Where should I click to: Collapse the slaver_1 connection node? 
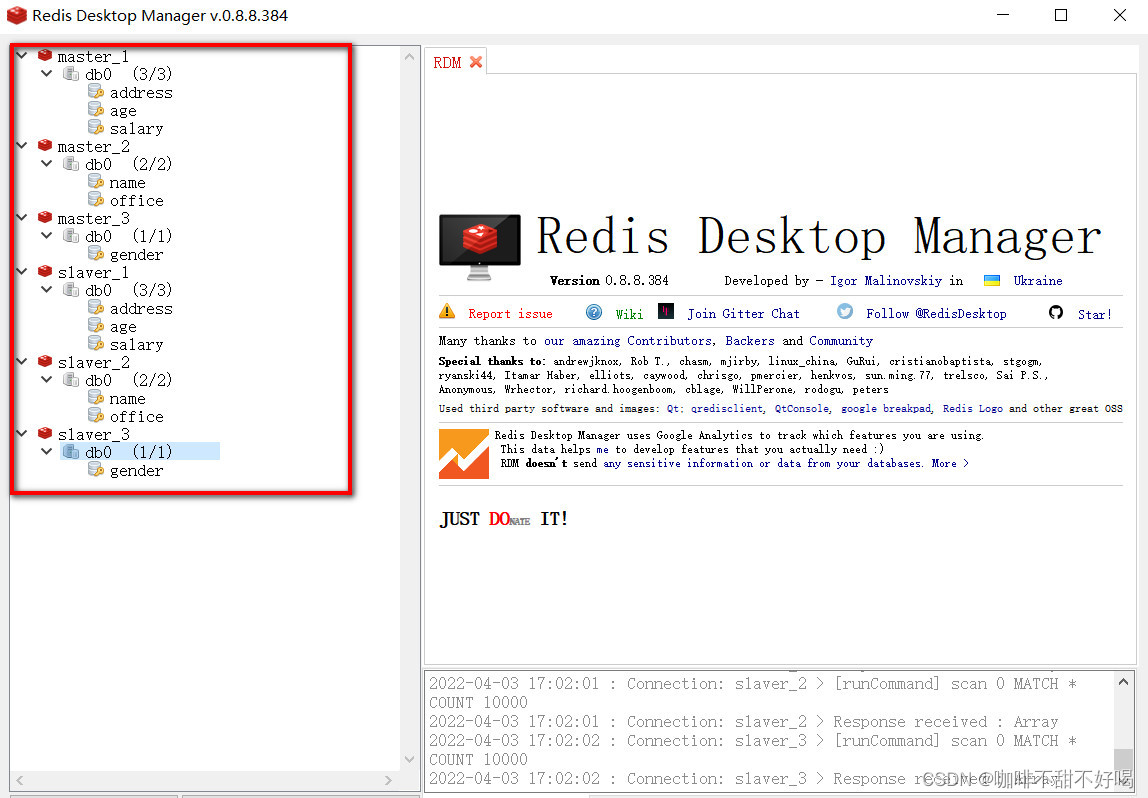point(22,271)
